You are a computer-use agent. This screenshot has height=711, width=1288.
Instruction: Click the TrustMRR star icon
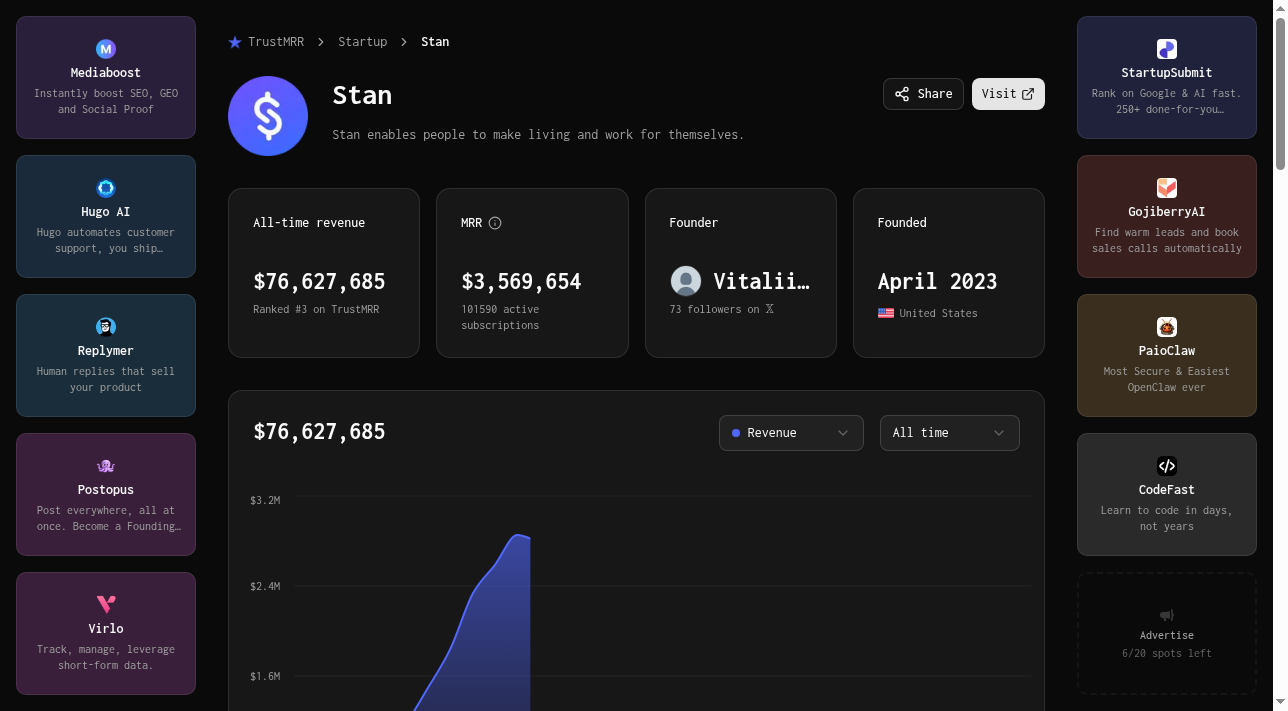235,42
